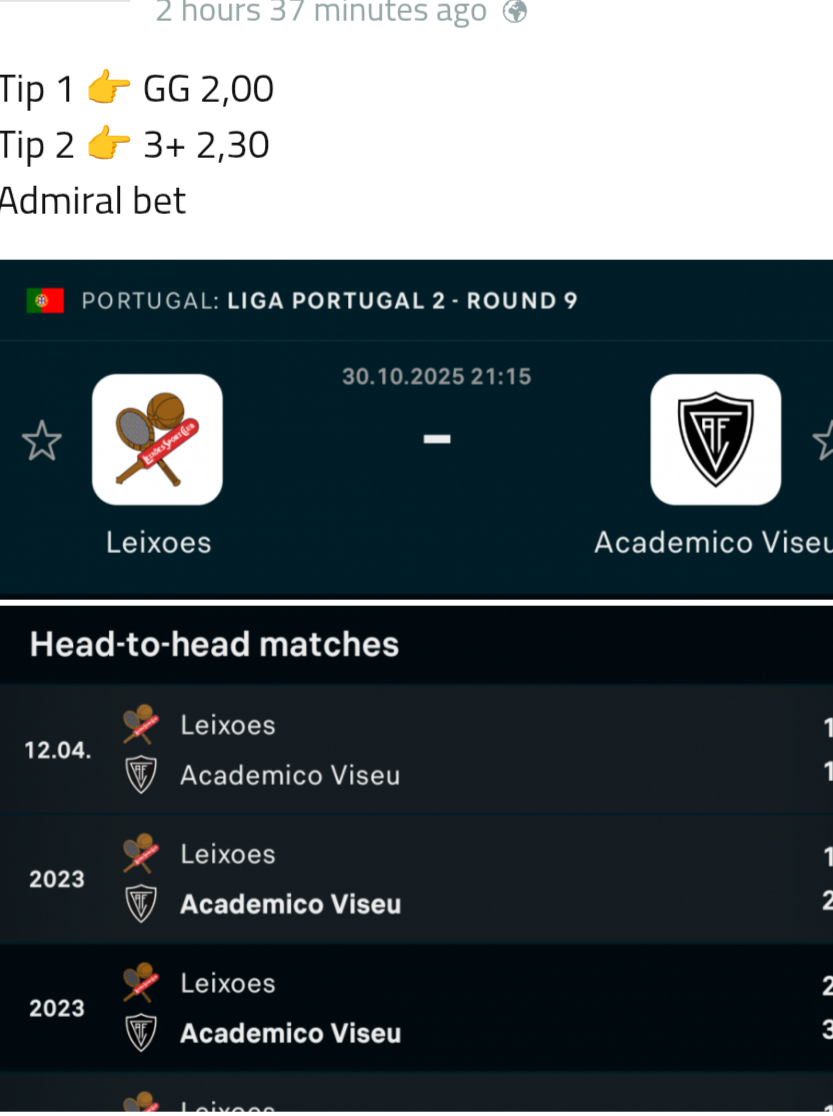Tap the large Academico Viseu crest
The image size is (833, 1116).
(715, 439)
